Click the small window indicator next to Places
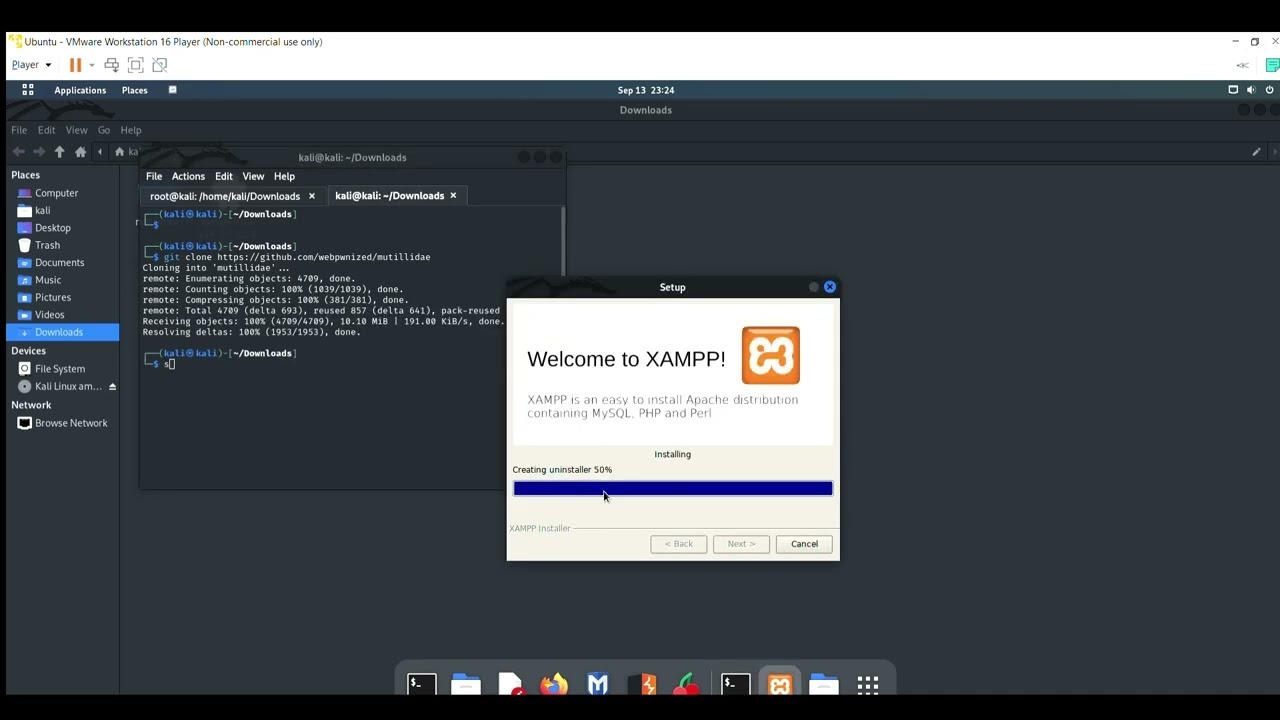 (x=172, y=90)
